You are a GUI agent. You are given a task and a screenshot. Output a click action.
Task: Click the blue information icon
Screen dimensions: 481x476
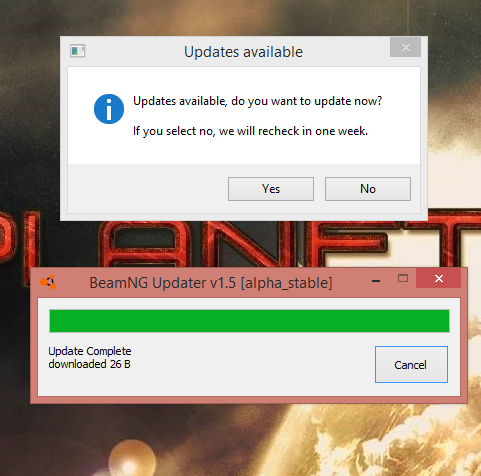[x=109, y=109]
